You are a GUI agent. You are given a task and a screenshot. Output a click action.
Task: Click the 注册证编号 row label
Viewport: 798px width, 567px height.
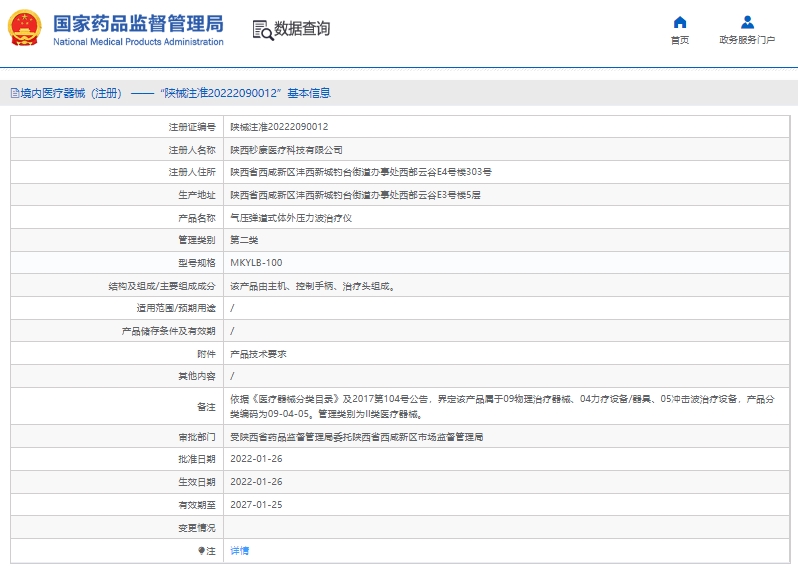[x=192, y=127]
